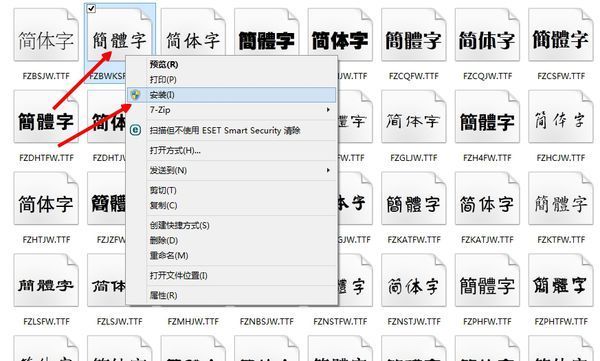The height and width of the screenshot is (361, 600).
Task: Click the FZNSTJW.TTF font file icon
Action: (414, 280)
